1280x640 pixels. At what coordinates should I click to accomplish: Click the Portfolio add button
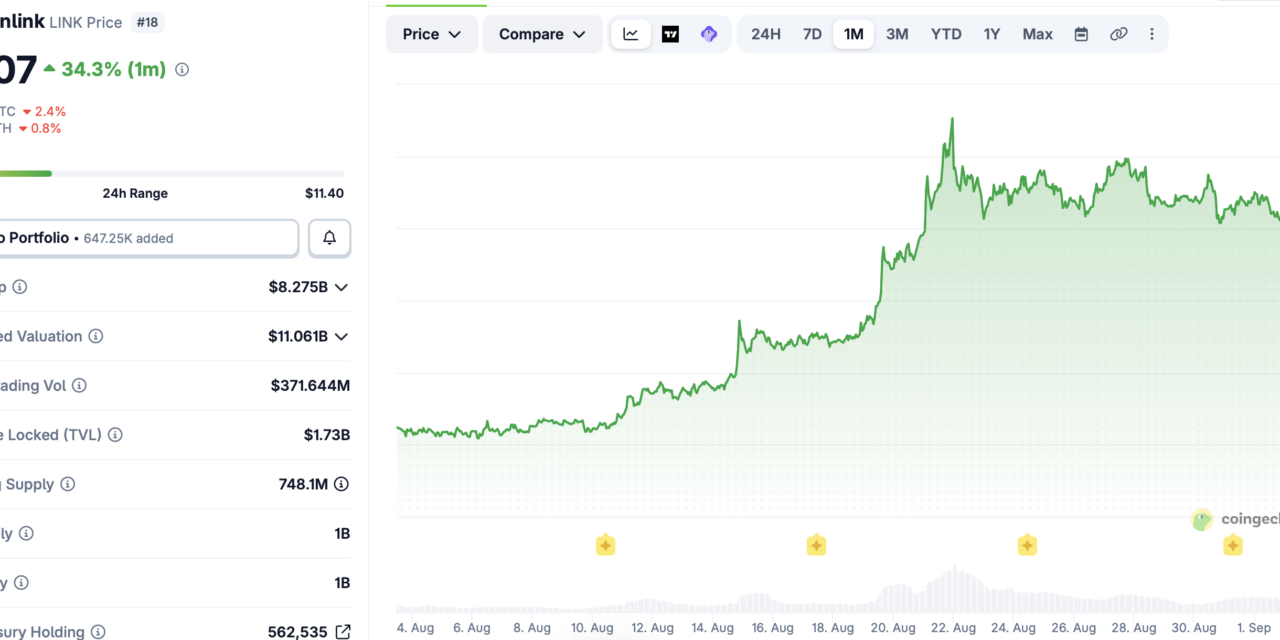coord(148,238)
